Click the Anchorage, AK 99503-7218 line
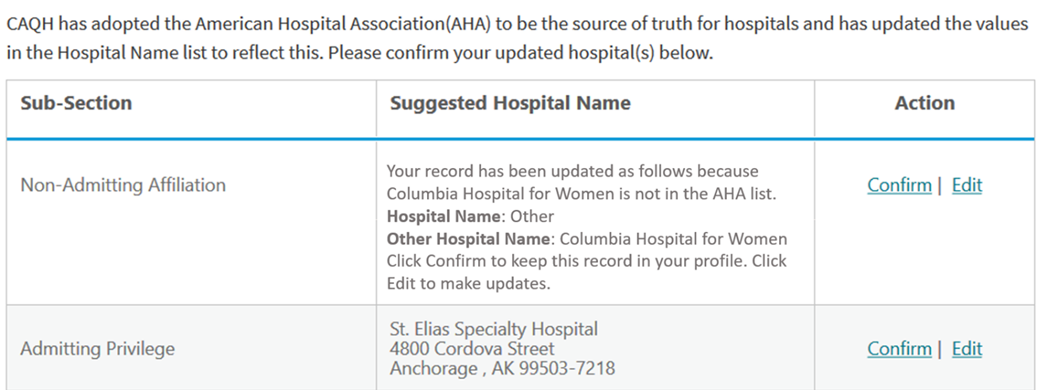Viewport: 1047px width, 390px height. [502, 368]
